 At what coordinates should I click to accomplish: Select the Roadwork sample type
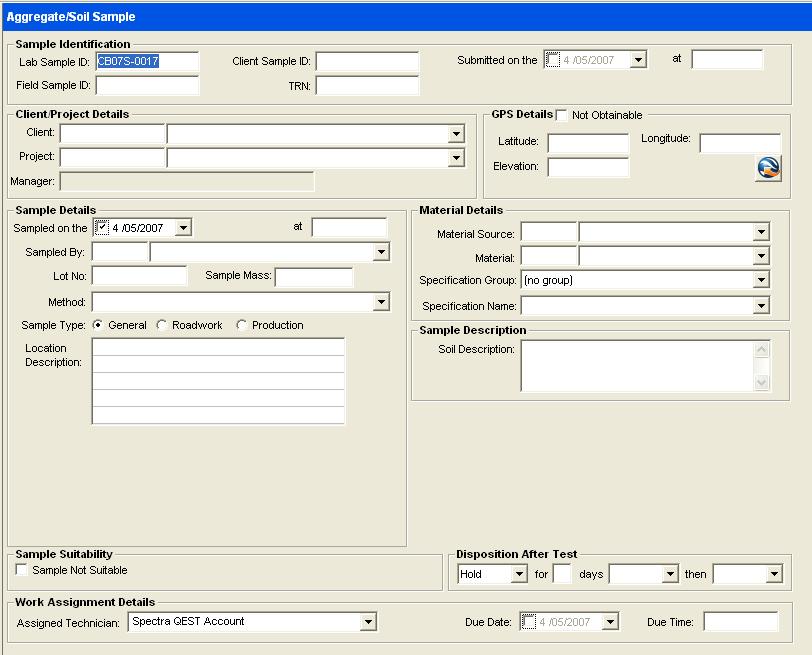(x=162, y=325)
